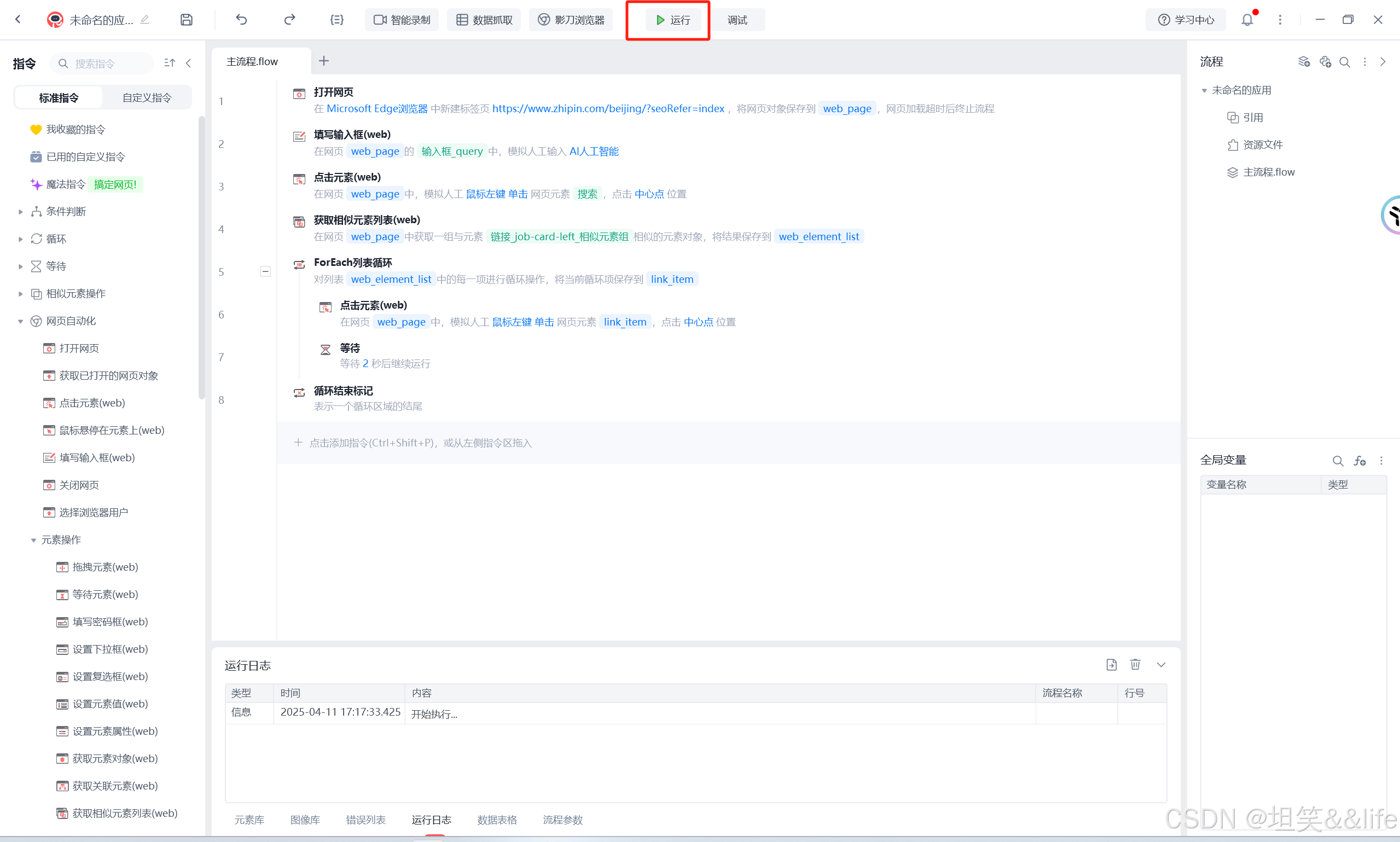Open the code view braces icon

tap(336, 20)
